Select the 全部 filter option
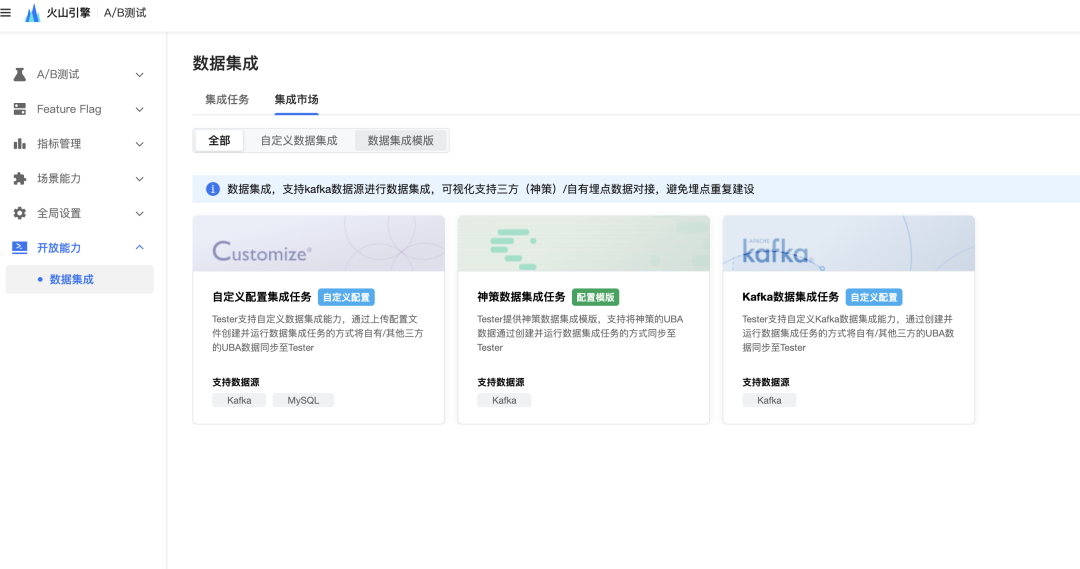1080x569 pixels. [219, 141]
